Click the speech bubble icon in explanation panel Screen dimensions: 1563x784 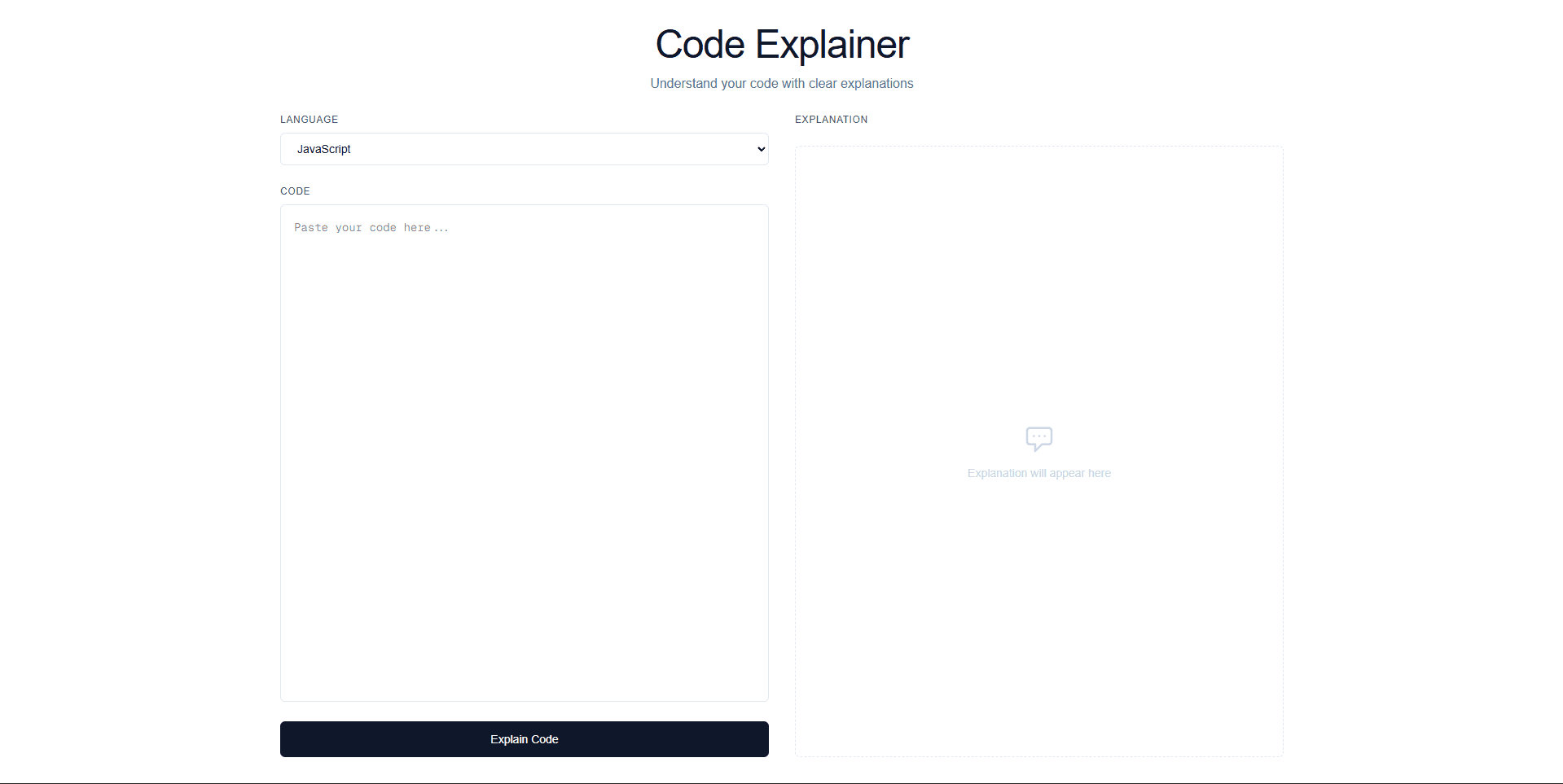coord(1038,438)
